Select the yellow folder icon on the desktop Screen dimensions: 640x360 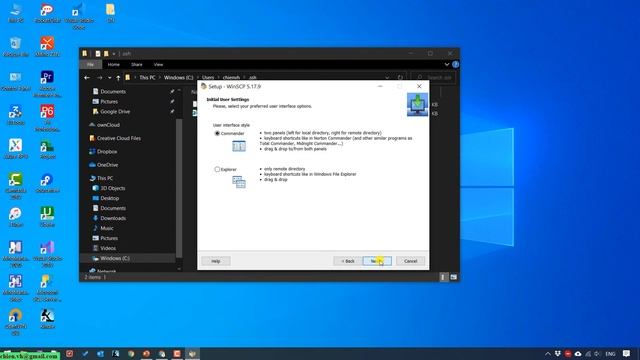pyautogui.click(x=110, y=12)
